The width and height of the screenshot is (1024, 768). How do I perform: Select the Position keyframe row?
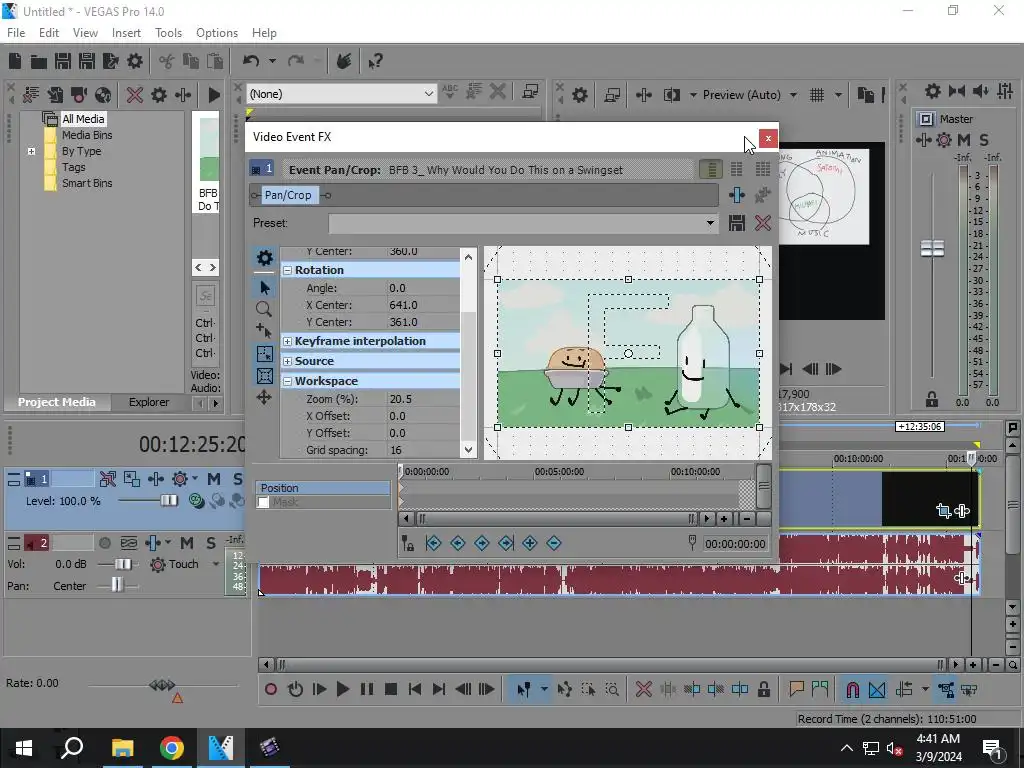[x=323, y=488]
